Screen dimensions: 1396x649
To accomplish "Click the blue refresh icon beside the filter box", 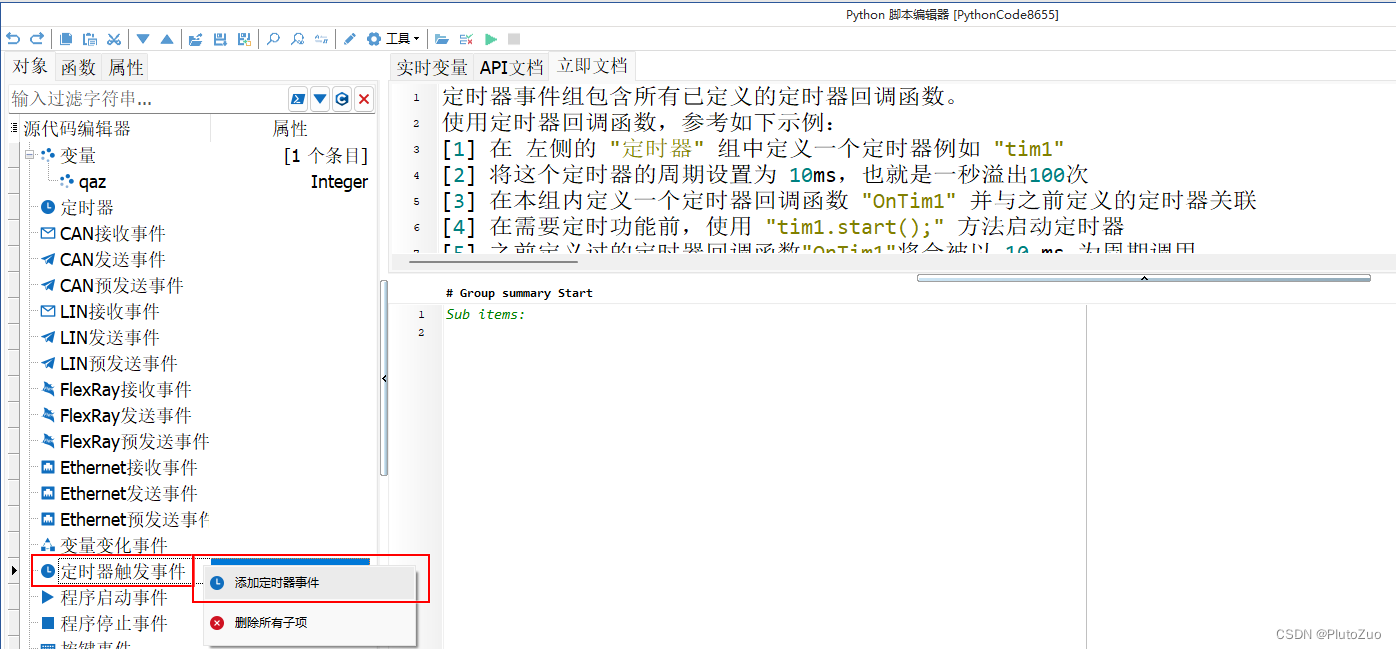I will pos(341,98).
